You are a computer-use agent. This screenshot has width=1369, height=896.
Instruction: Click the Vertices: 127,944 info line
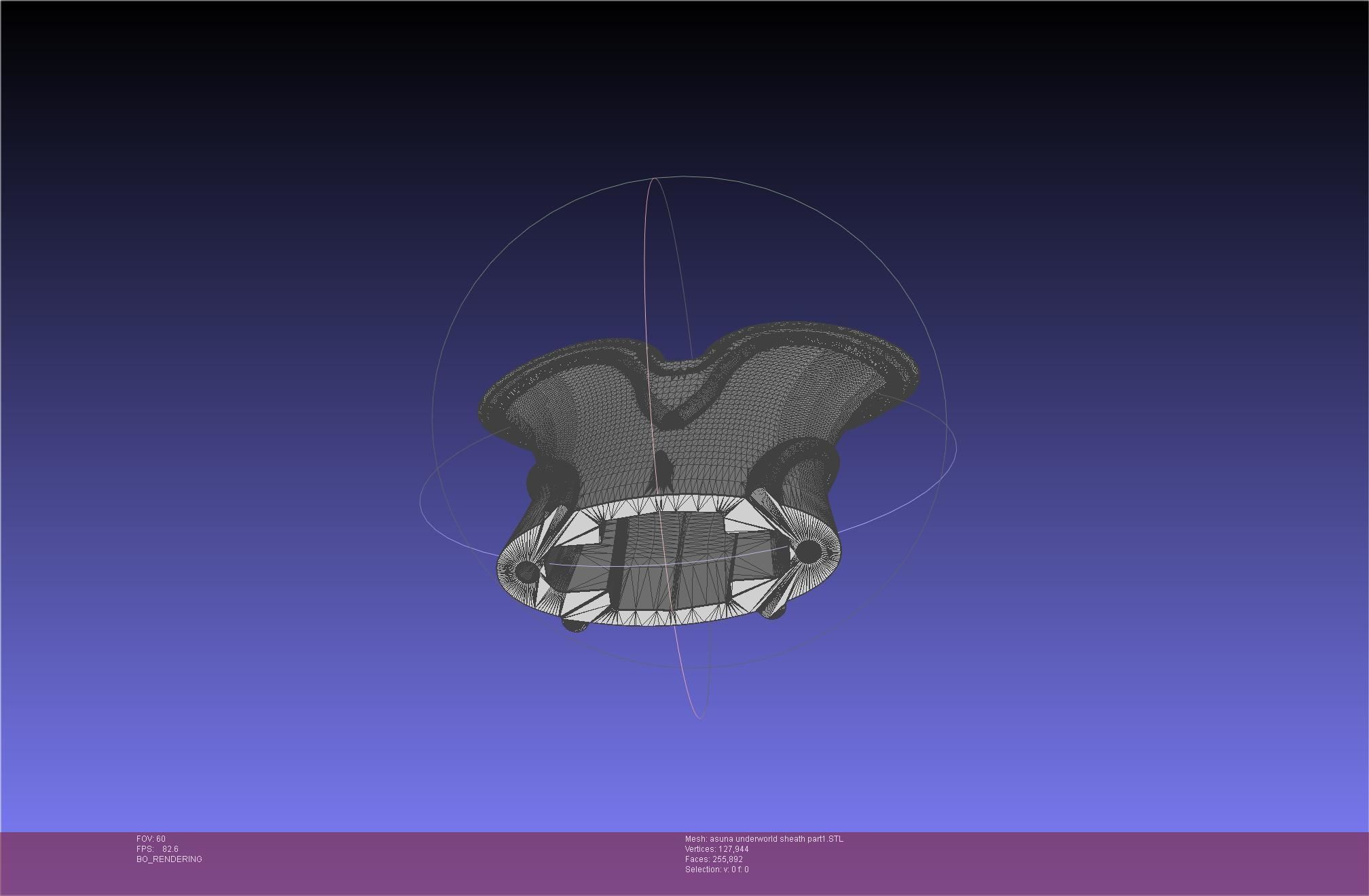(716, 848)
